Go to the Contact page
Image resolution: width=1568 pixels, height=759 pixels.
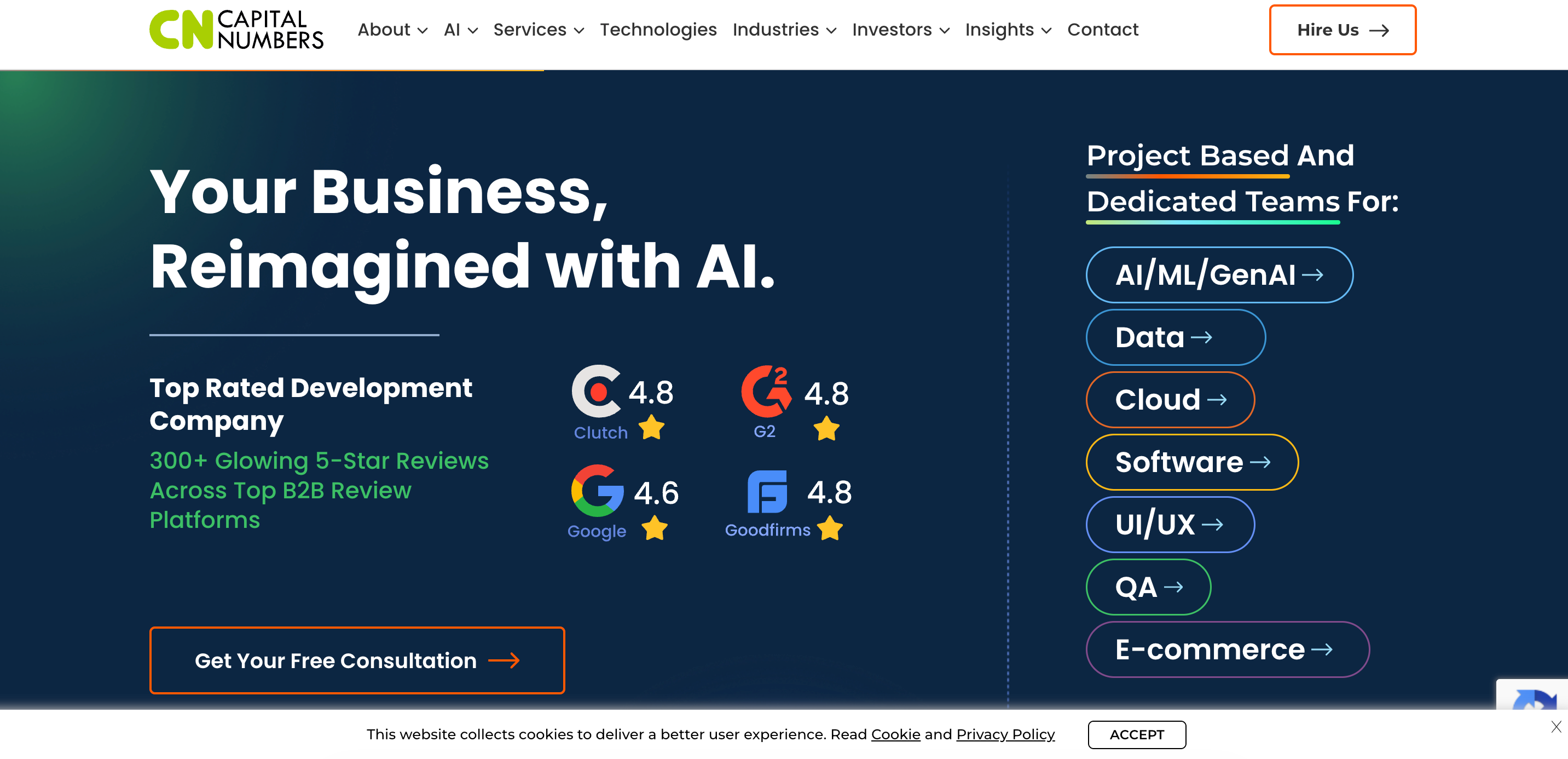pos(1102,29)
